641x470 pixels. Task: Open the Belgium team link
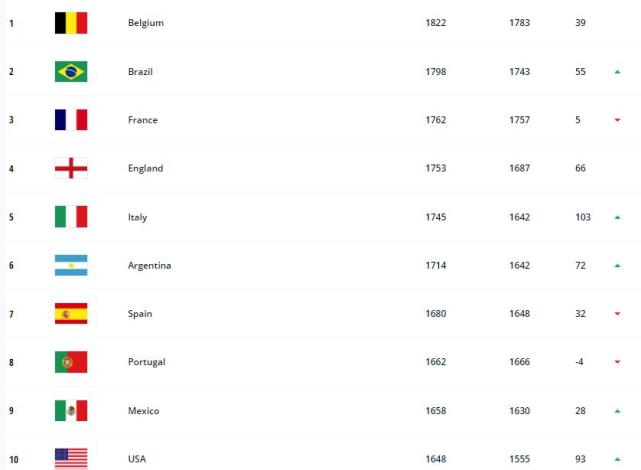pyautogui.click(x=146, y=23)
